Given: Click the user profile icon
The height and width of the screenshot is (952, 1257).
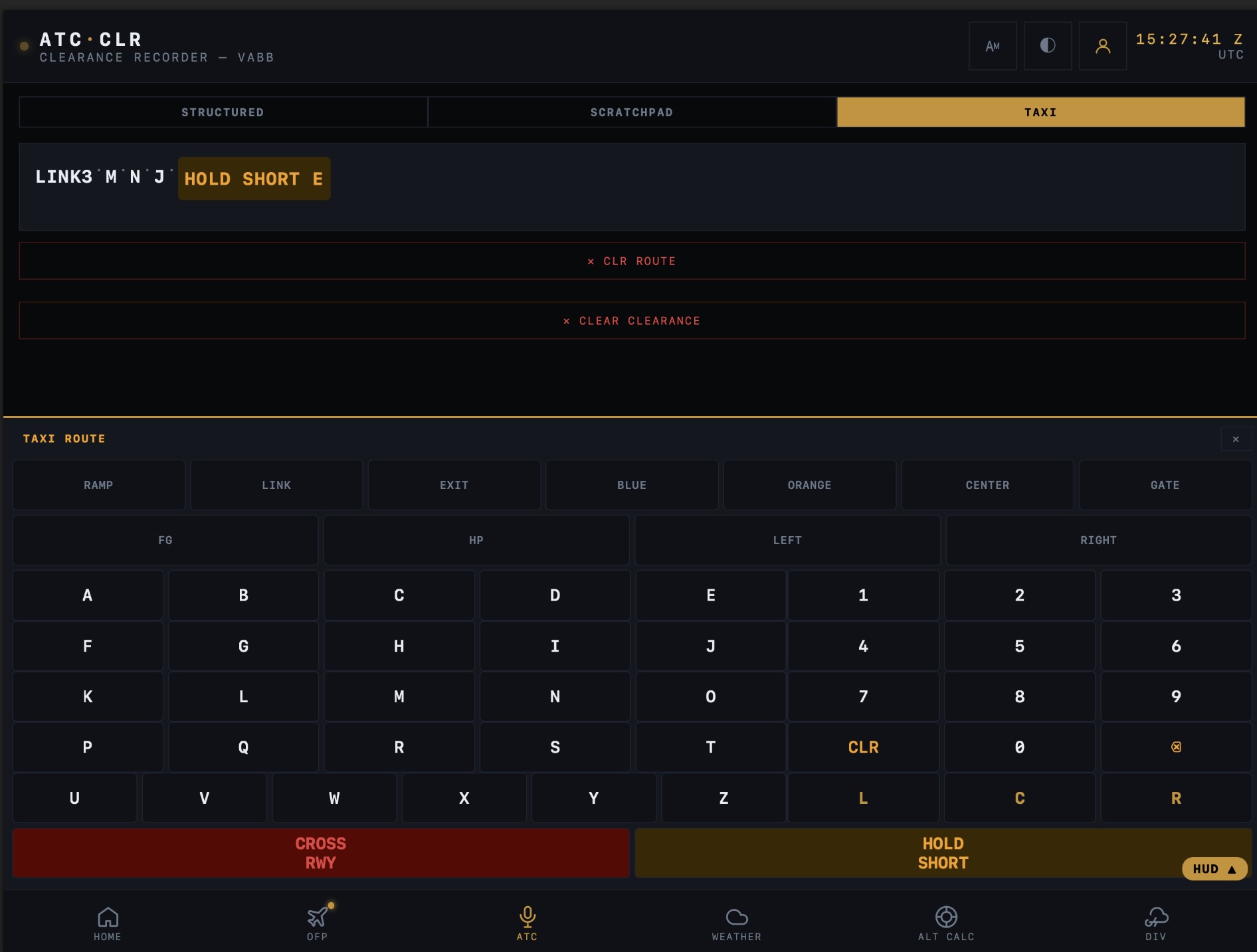Looking at the screenshot, I should pyautogui.click(x=1103, y=46).
